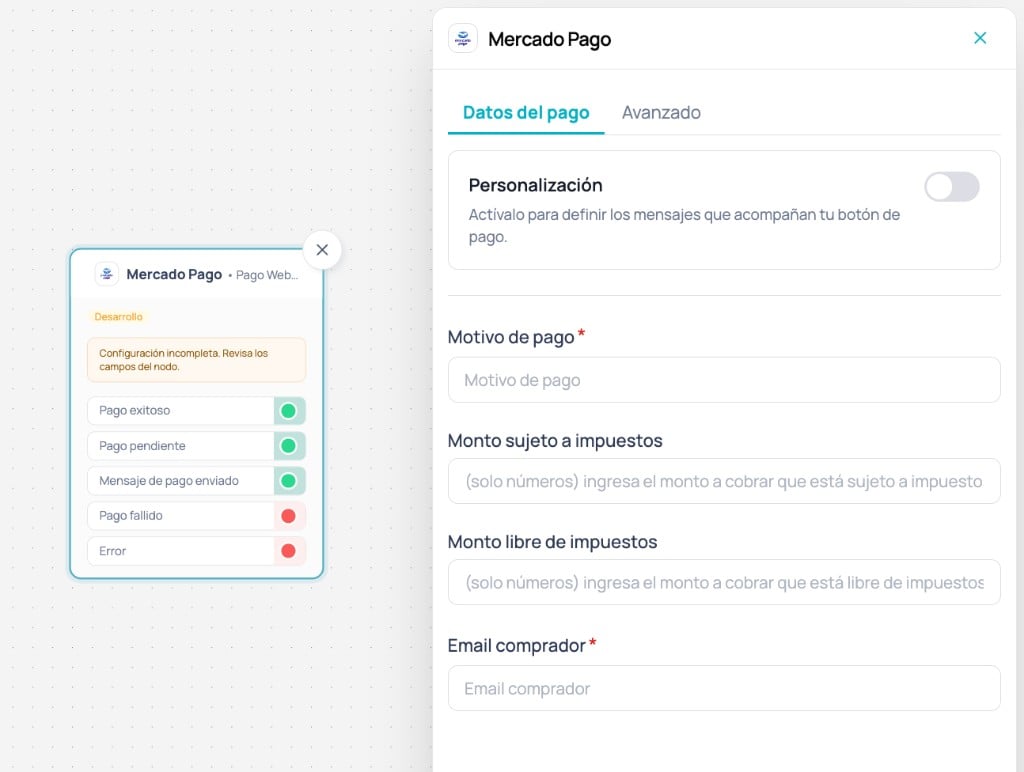Screen dimensions: 1024x772
Task: Click the Pago Web... subtitle on node
Action: tap(266, 275)
